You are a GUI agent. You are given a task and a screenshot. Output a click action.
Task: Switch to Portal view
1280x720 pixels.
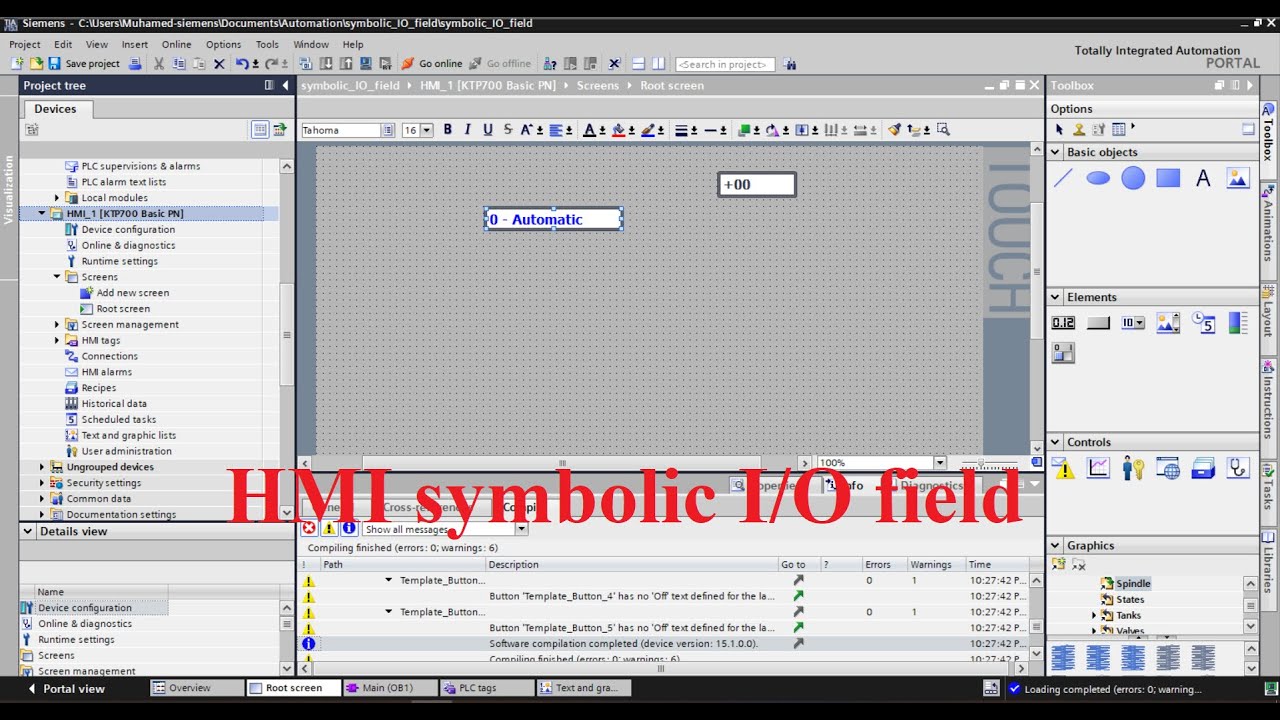(x=66, y=689)
